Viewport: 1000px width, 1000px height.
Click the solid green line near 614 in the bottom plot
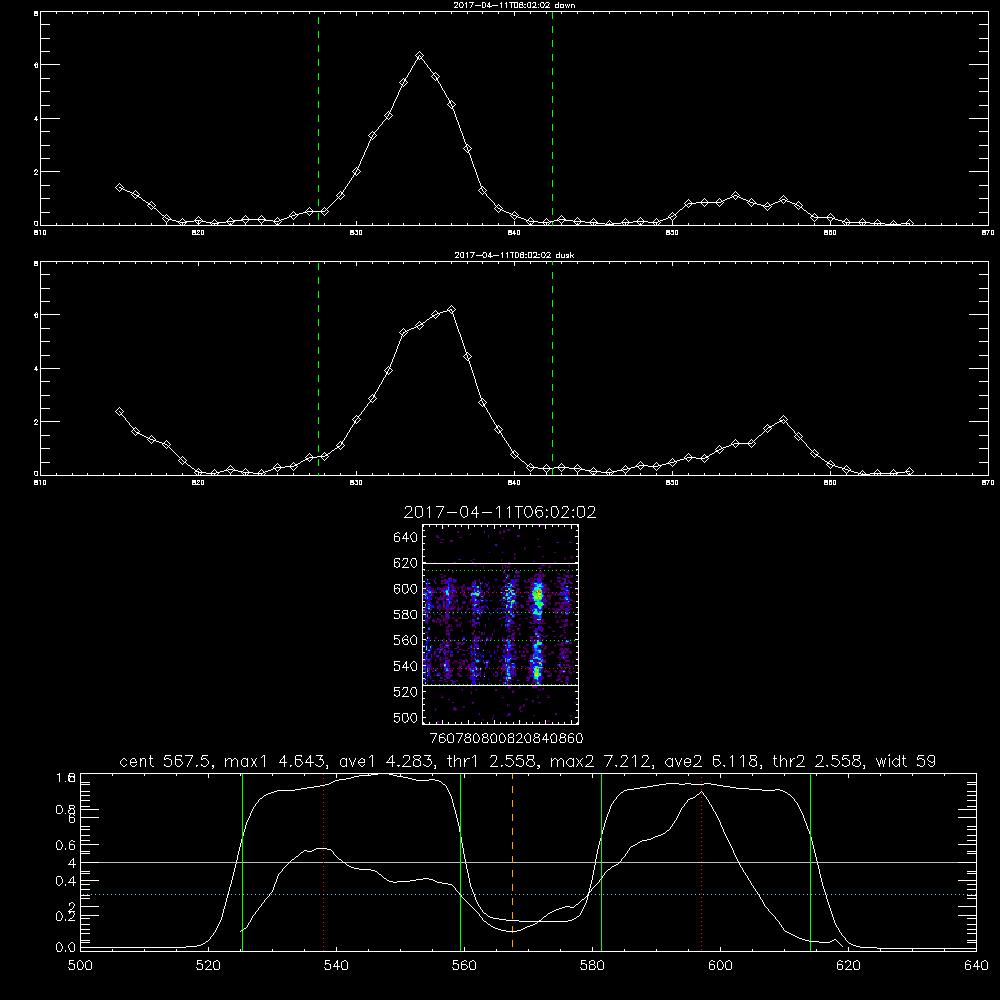(811, 861)
